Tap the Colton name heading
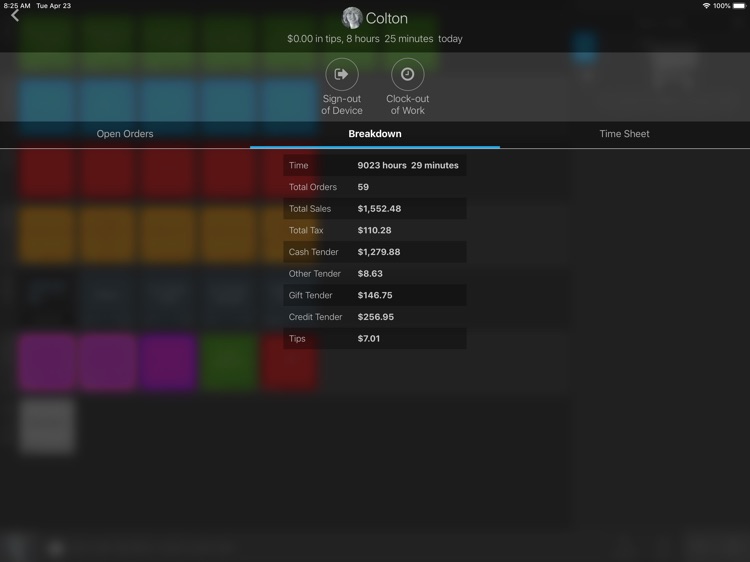Viewport: 750px width, 562px height. click(x=386, y=18)
